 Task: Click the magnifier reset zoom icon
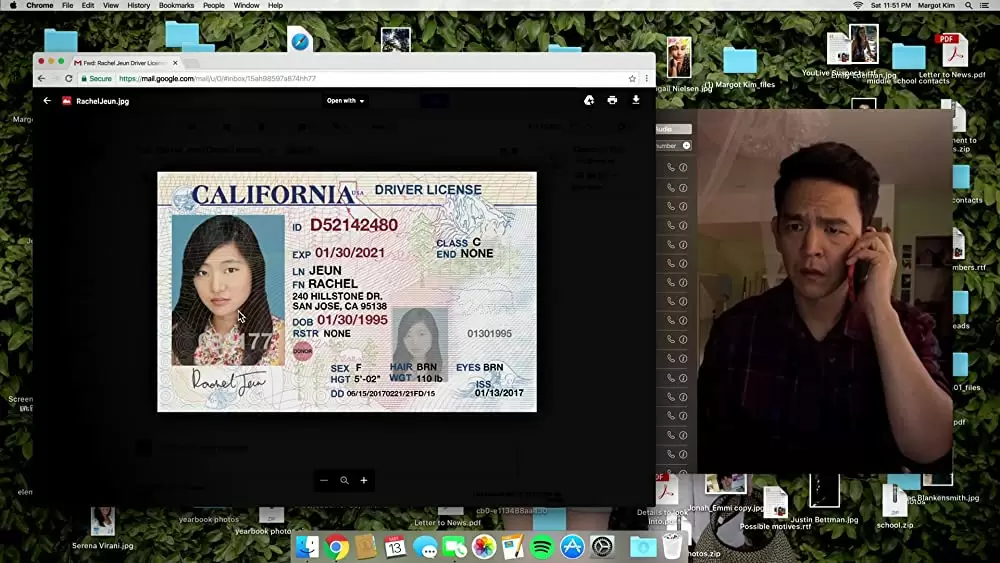tap(344, 481)
